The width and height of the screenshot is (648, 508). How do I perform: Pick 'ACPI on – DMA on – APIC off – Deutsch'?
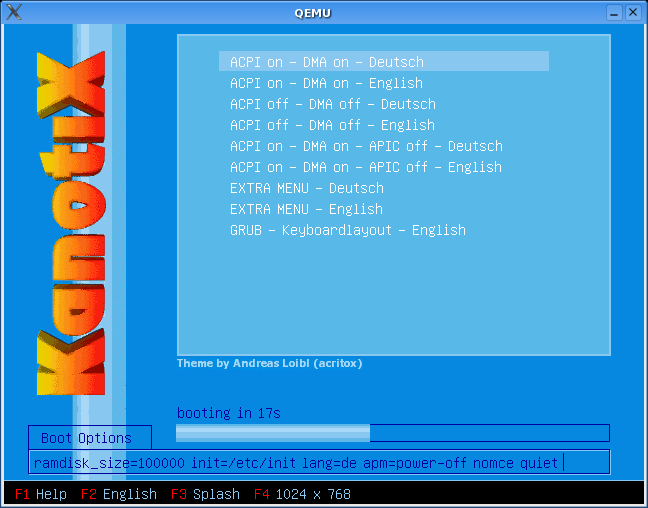tap(366, 146)
